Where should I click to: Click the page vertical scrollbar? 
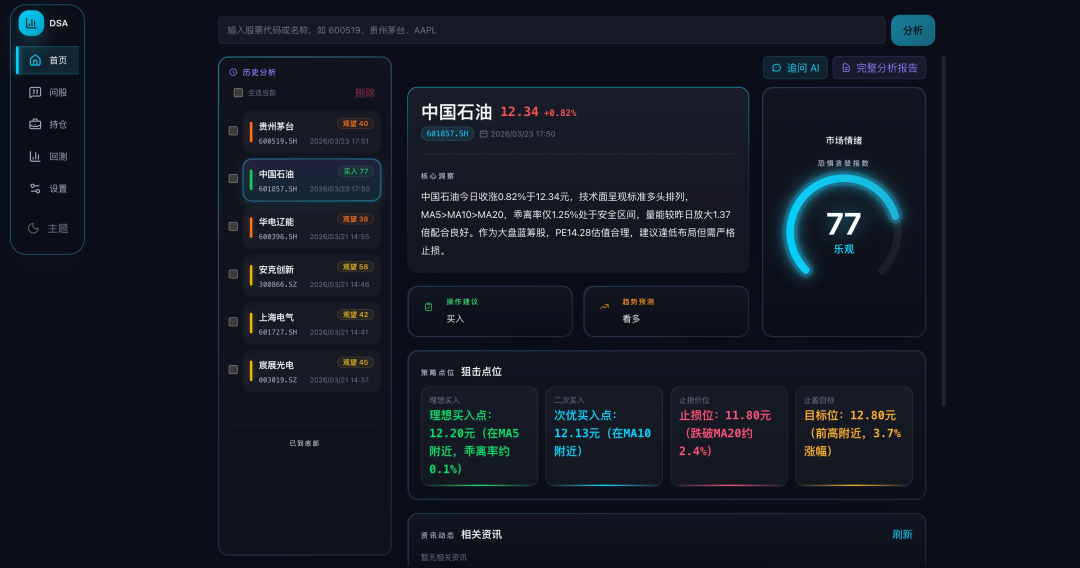pyautogui.click(x=944, y=231)
